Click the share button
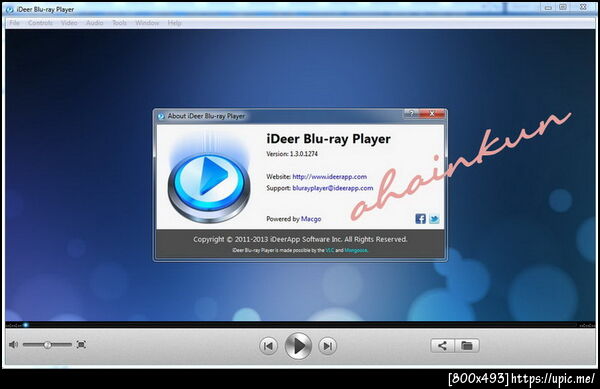600x389 pixels. (442, 346)
